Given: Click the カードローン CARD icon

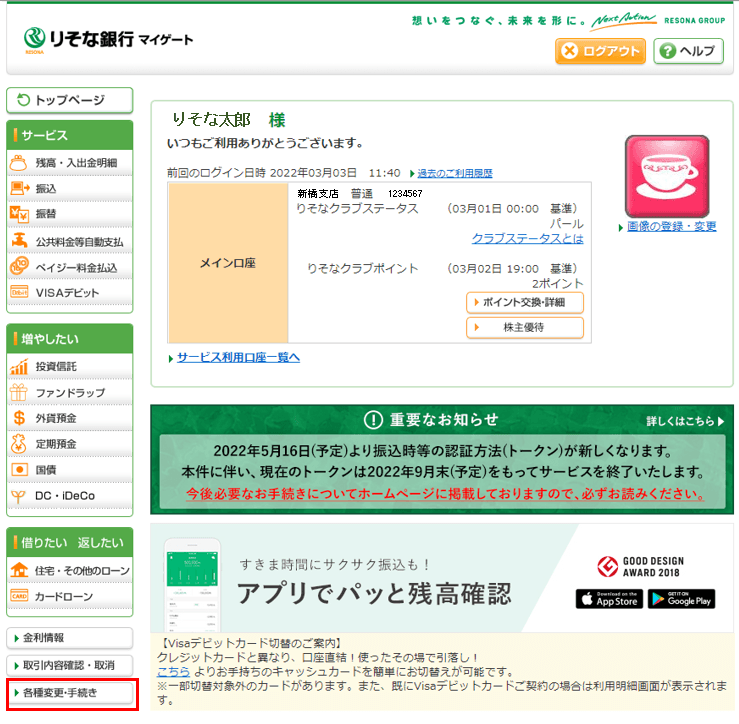Looking at the screenshot, I should coord(19,596).
